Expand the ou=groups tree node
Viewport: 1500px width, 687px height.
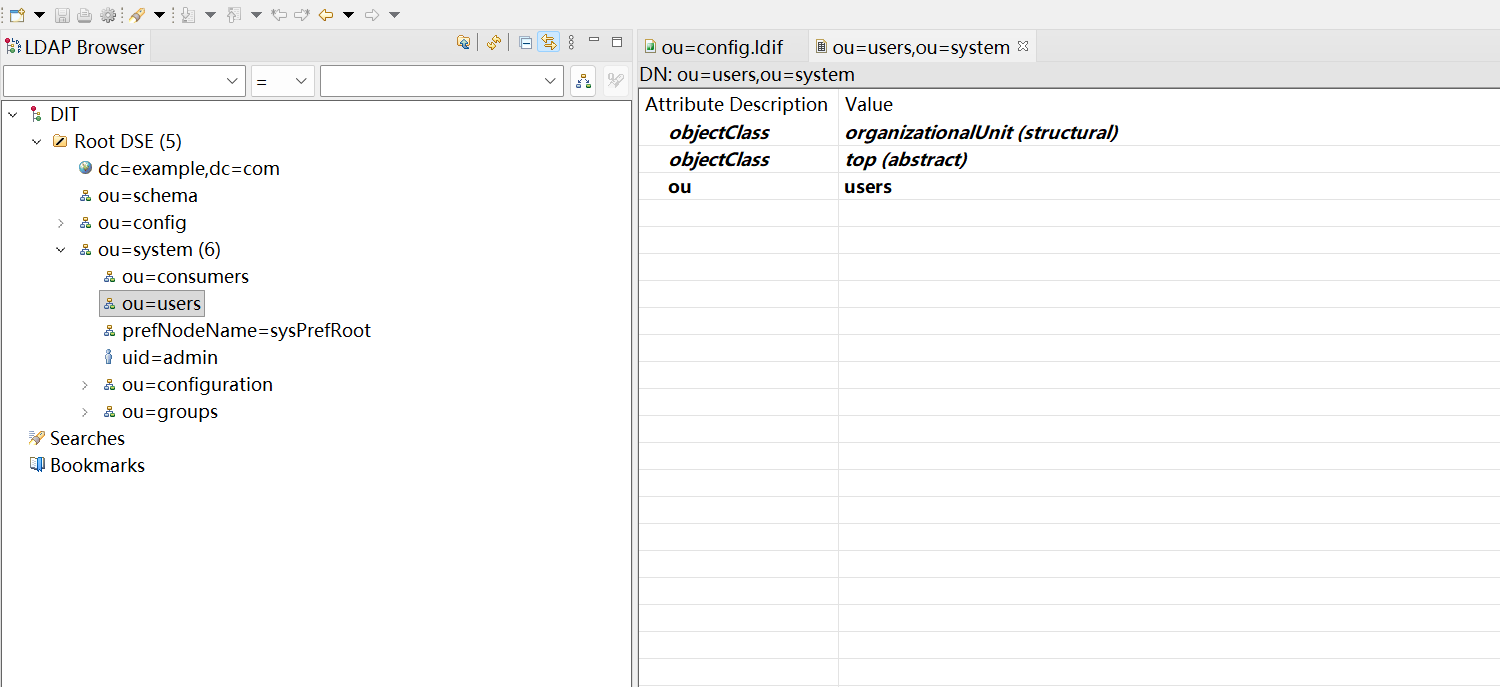click(x=85, y=412)
